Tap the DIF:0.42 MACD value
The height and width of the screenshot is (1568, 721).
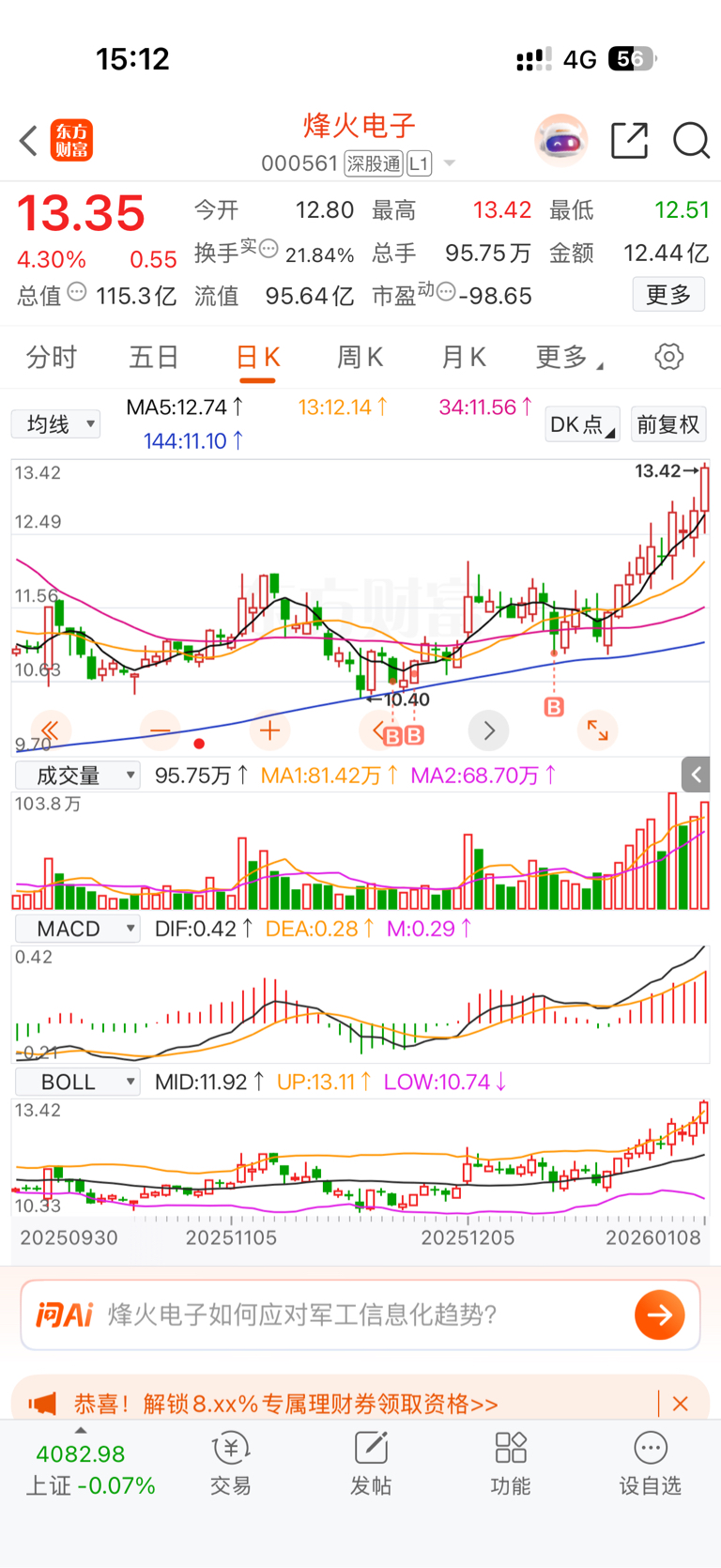point(204,929)
